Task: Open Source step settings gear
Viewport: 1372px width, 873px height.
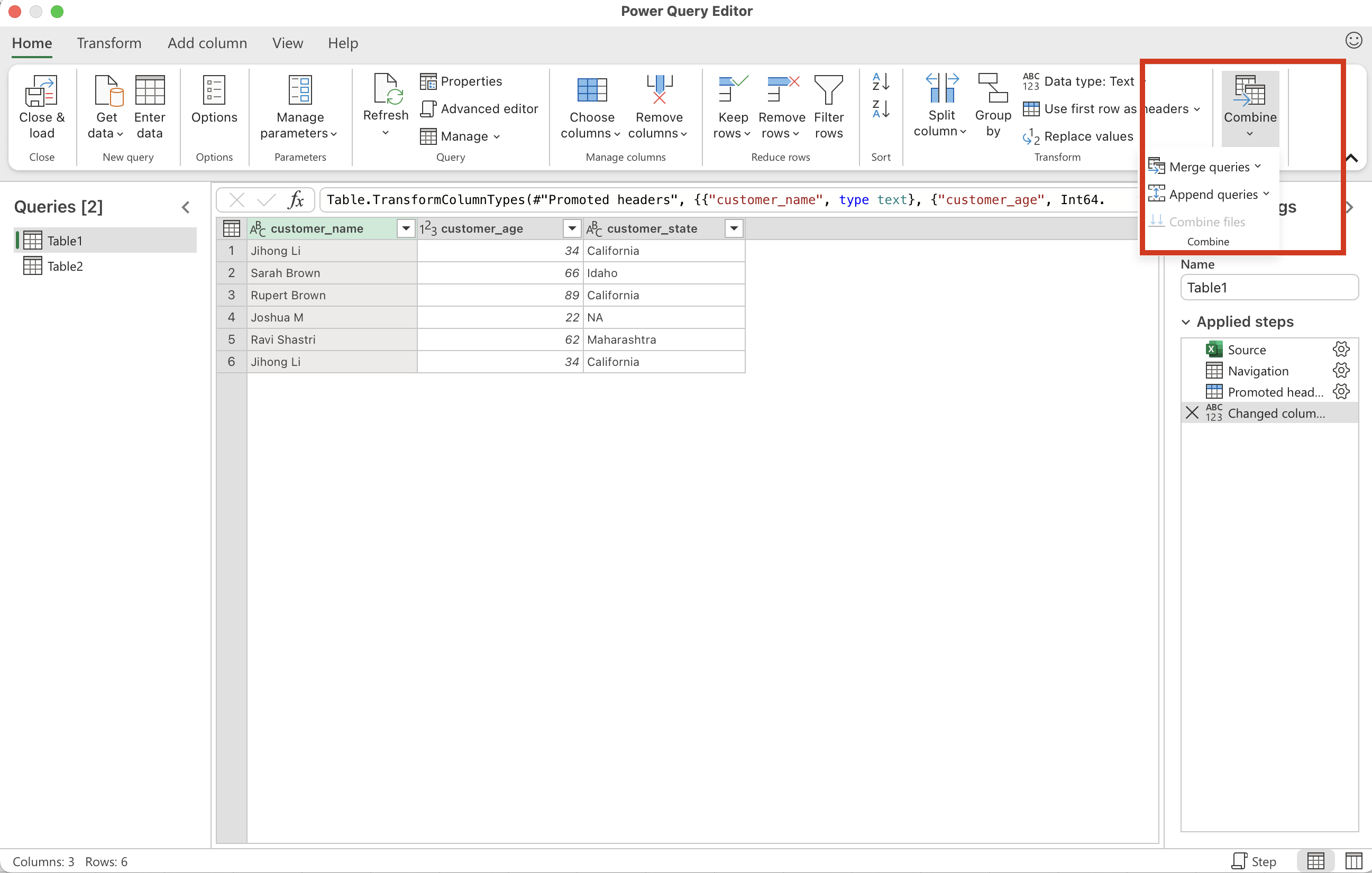Action: coord(1341,349)
